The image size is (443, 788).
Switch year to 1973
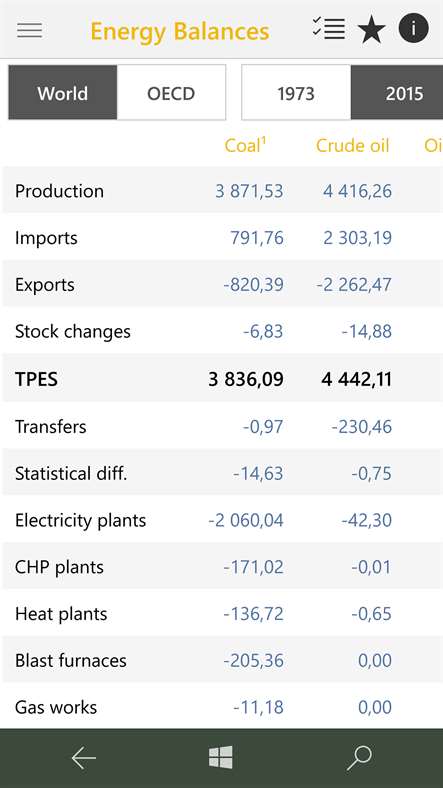(x=296, y=93)
